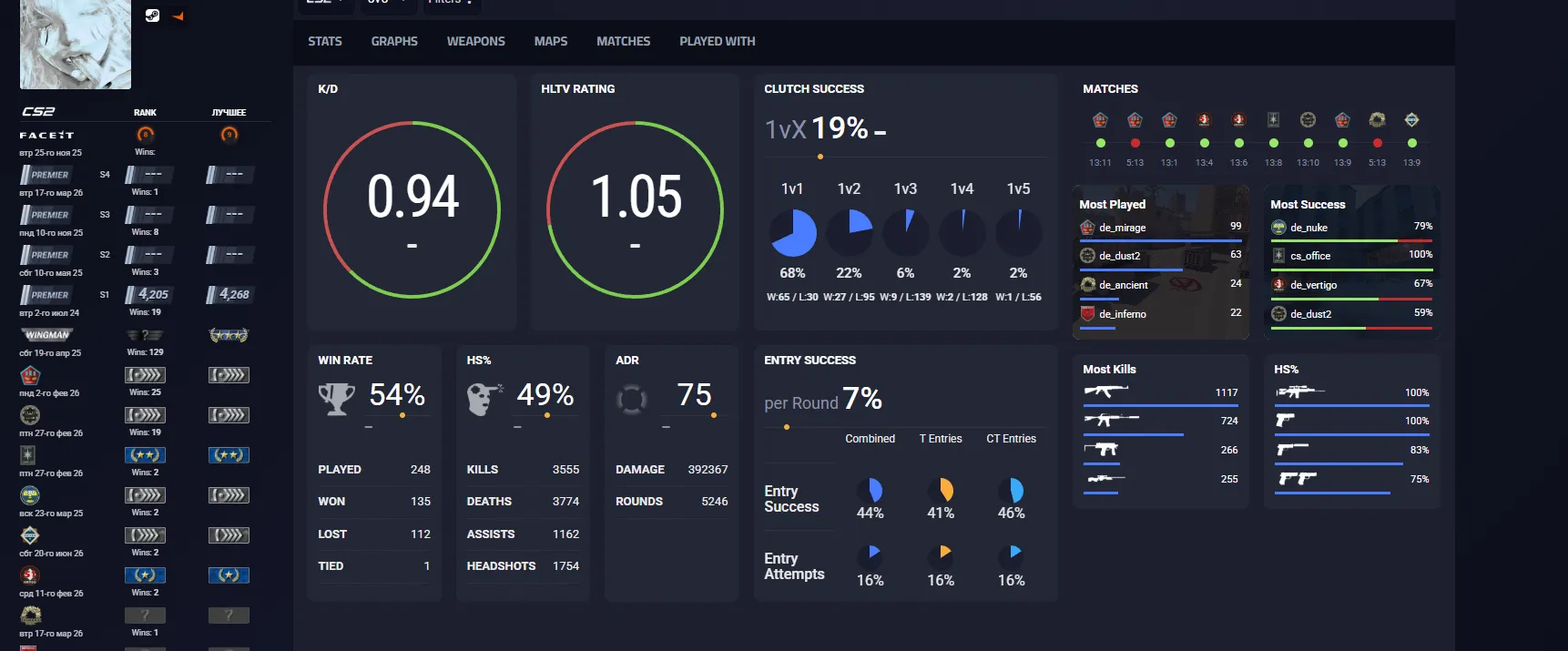Select de_nuke map icon in Most Success
1568x651 pixels.
[x=1278, y=228]
